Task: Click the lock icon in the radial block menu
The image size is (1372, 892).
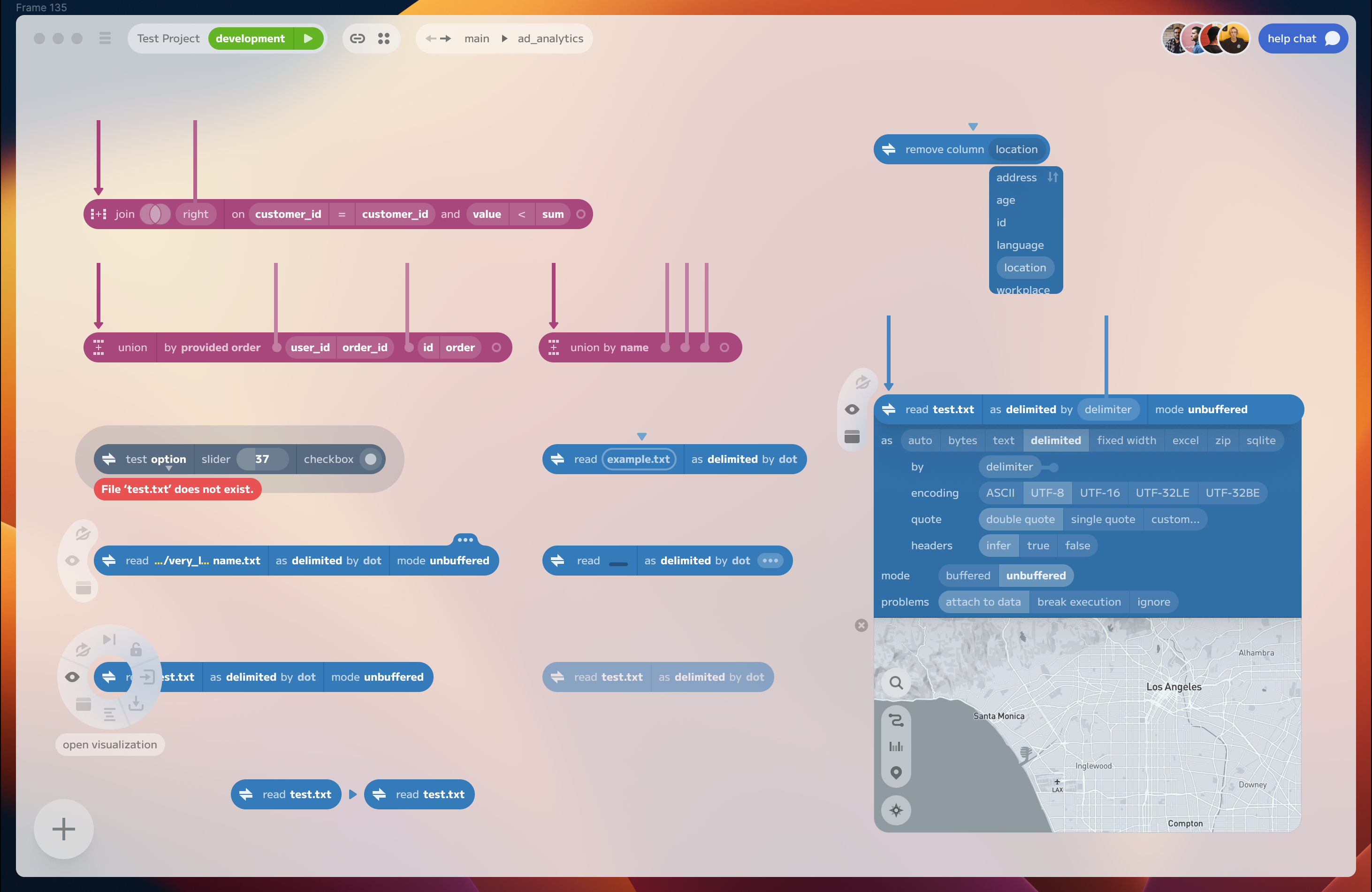Action: (x=136, y=649)
